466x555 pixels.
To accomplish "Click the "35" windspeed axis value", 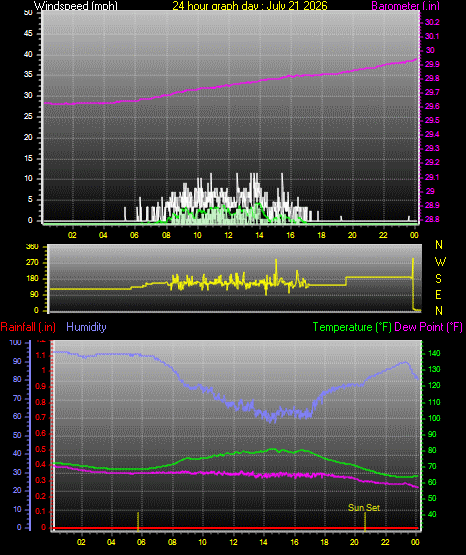I will (28, 75).
